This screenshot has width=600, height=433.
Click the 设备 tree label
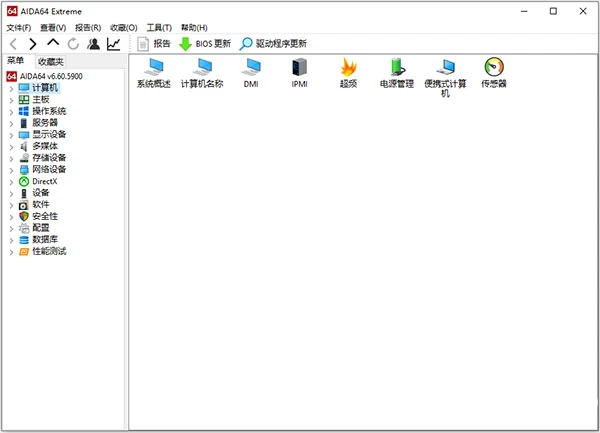click(41, 193)
